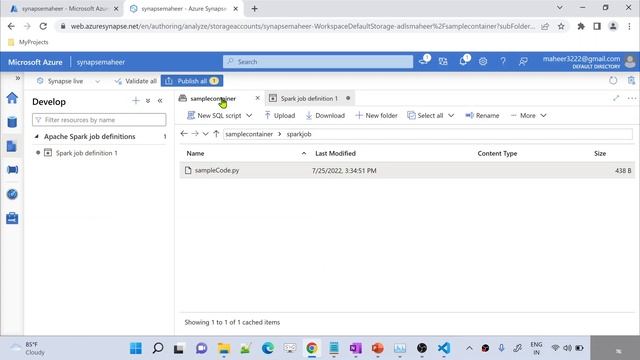640x360 pixels.
Task: Open the feedback icon
Action: coord(523,62)
